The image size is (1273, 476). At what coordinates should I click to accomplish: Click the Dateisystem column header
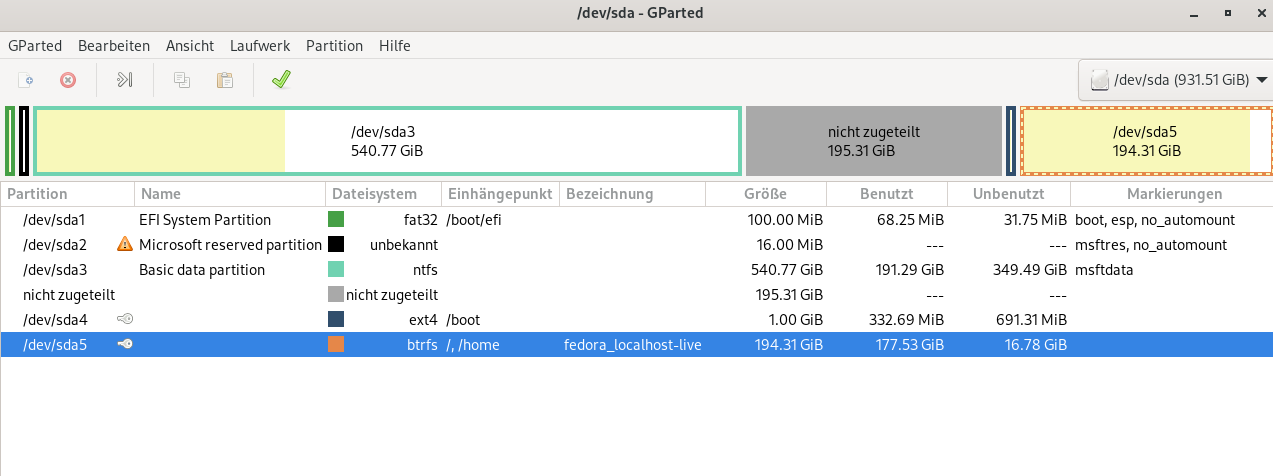[384, 194]
